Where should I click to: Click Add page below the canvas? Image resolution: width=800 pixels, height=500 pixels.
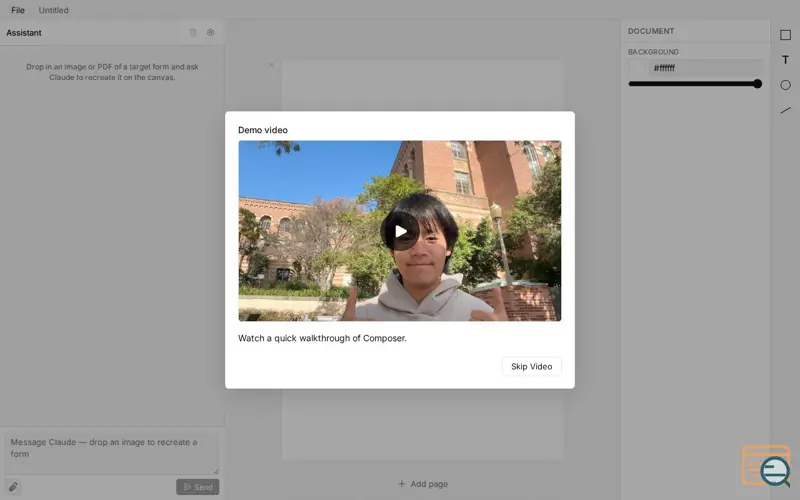coord(422,484)
